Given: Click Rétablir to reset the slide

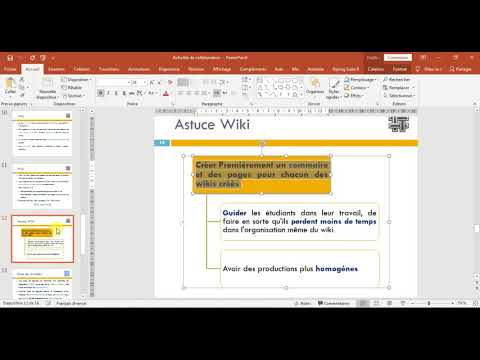Looking at the screenshot, I should pyautogui.click(x=72, y=88).
